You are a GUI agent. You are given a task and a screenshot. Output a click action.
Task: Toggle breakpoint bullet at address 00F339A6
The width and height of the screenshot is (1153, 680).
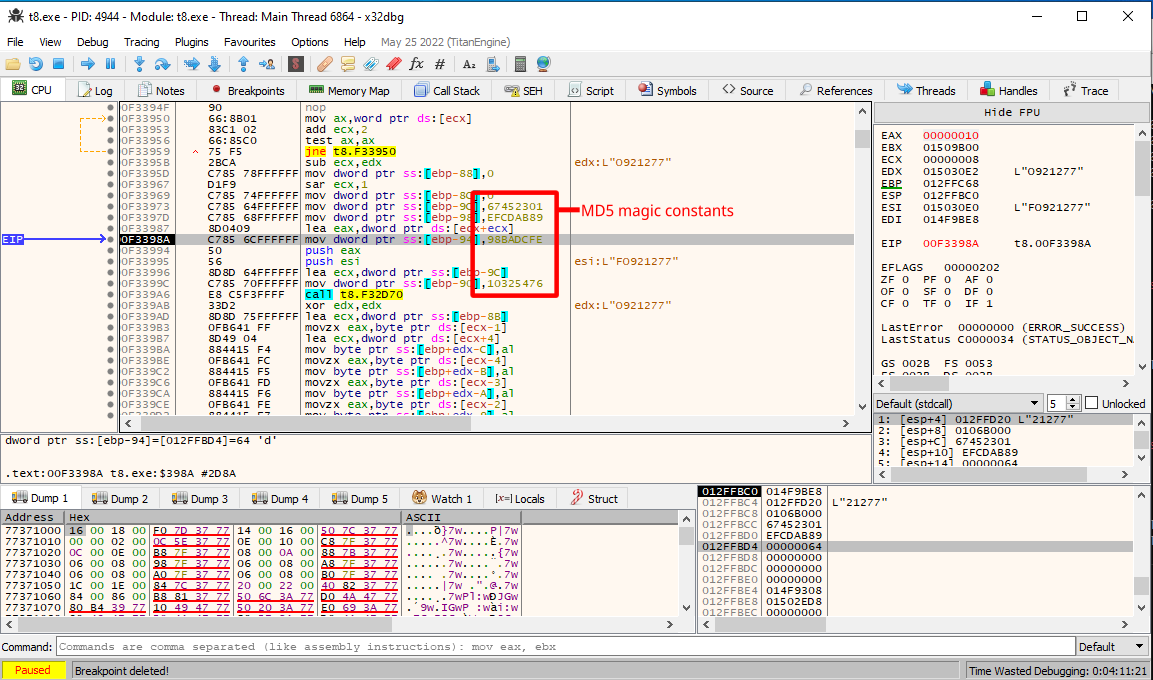[x=110, y=294]
